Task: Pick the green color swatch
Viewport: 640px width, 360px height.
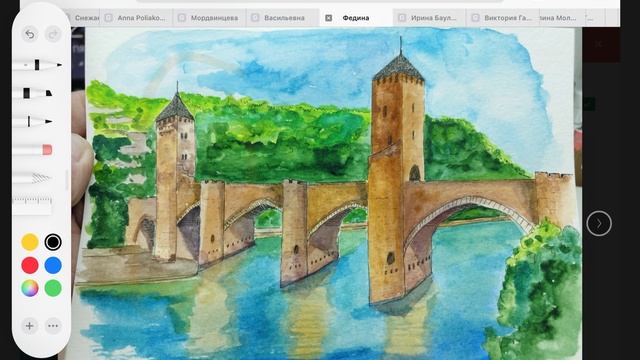Action: [53, 288]
